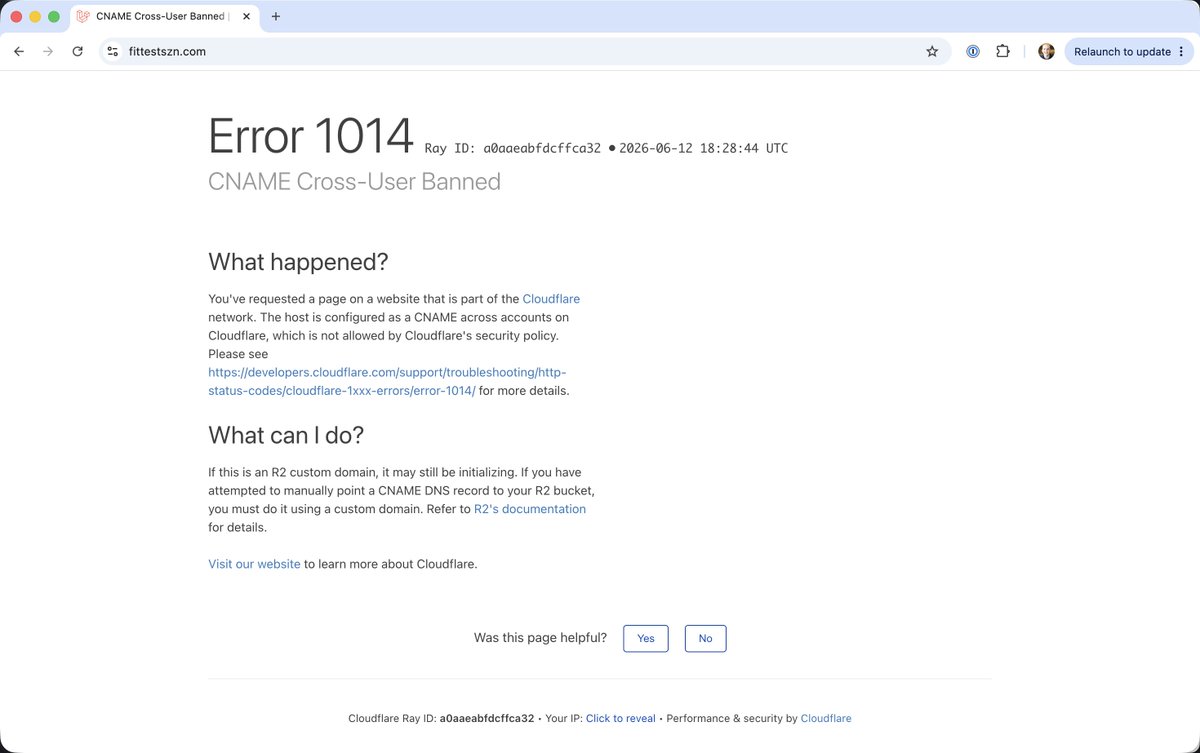
Task: Open the Cloudflare link in What happened
Action: point(551,299)
